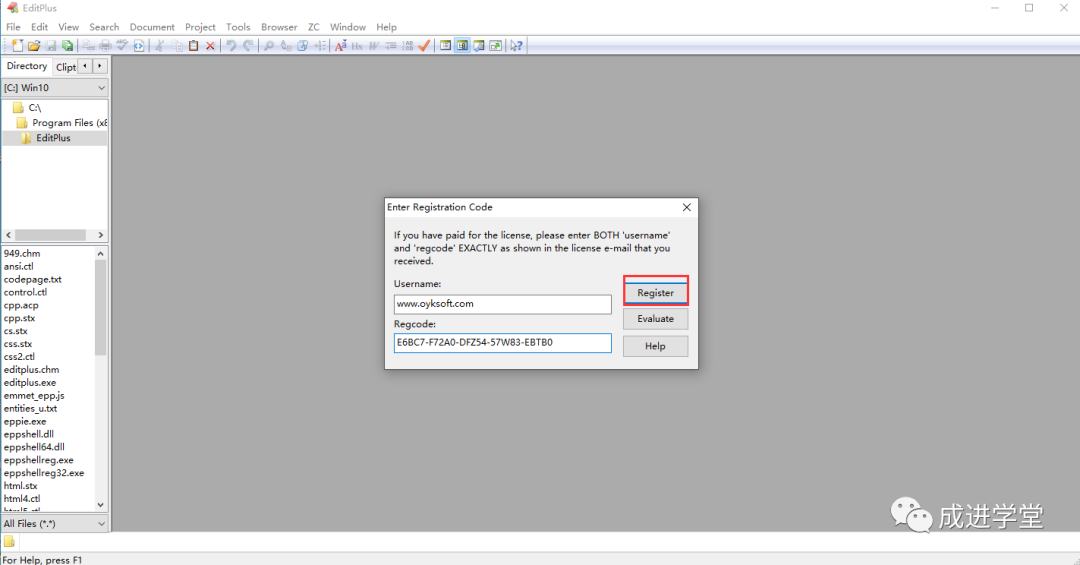This screenshot has height=565, width=1080.
Task: Toggle the Directory Window toolbar icon
Action: [462, 45]
